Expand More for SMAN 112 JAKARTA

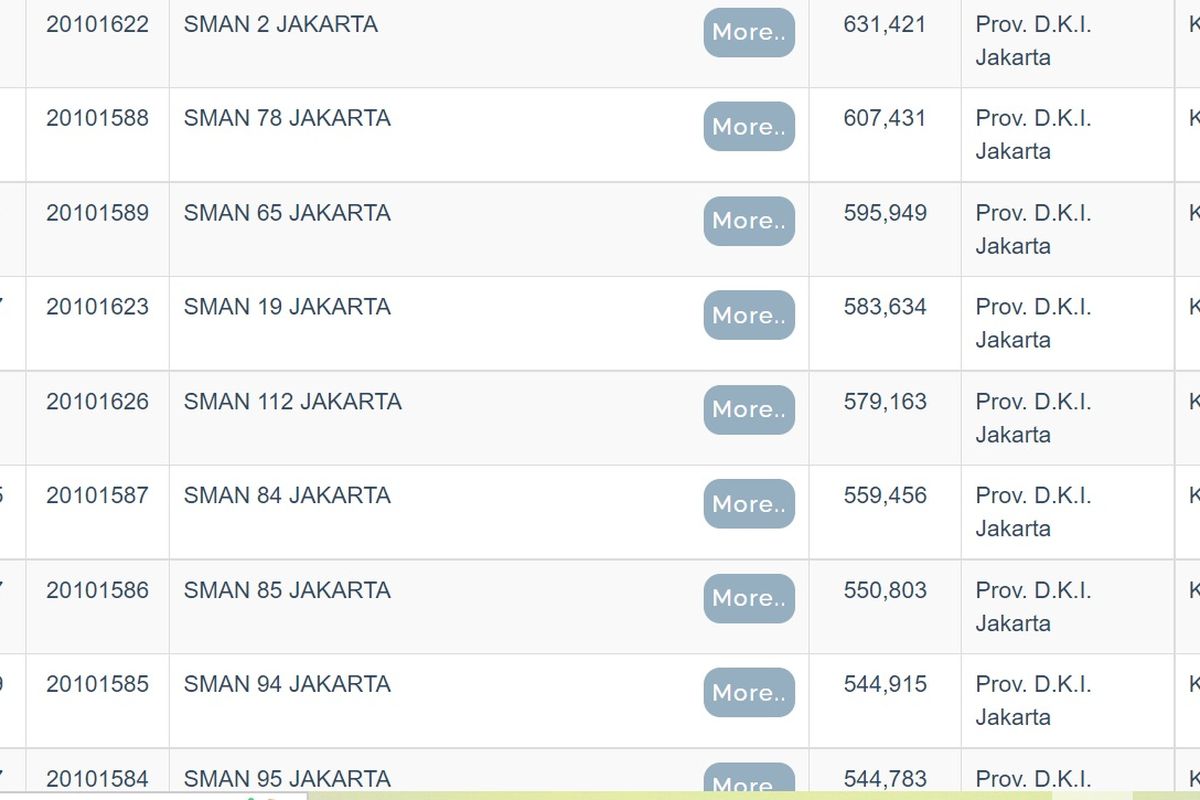749,410
